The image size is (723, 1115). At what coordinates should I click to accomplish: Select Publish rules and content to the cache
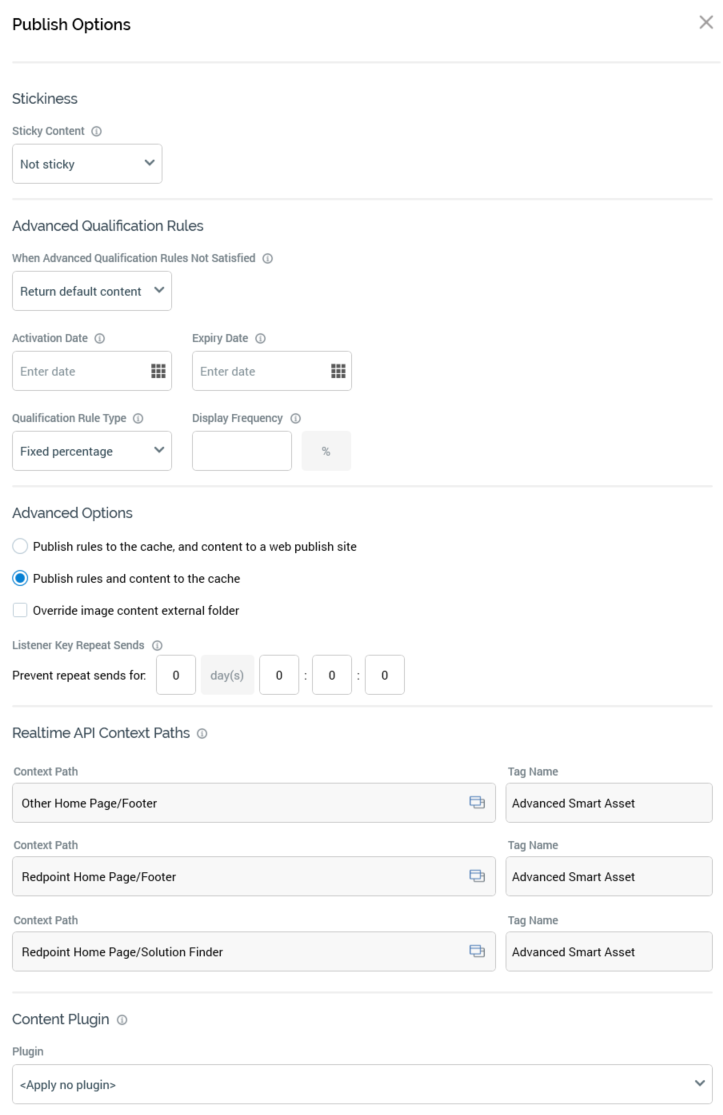(20, 578)
